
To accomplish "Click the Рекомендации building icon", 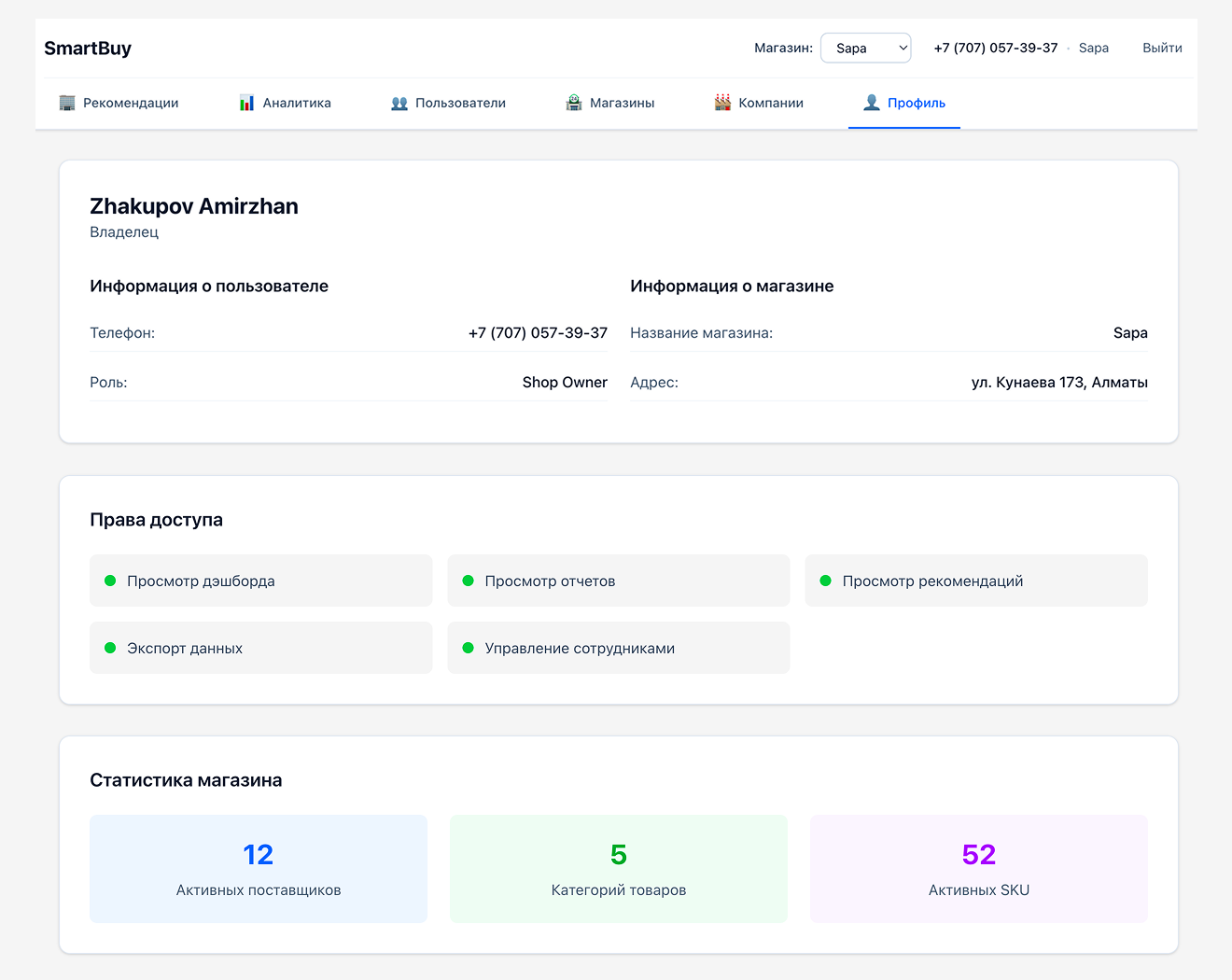I will pos(67,103).
